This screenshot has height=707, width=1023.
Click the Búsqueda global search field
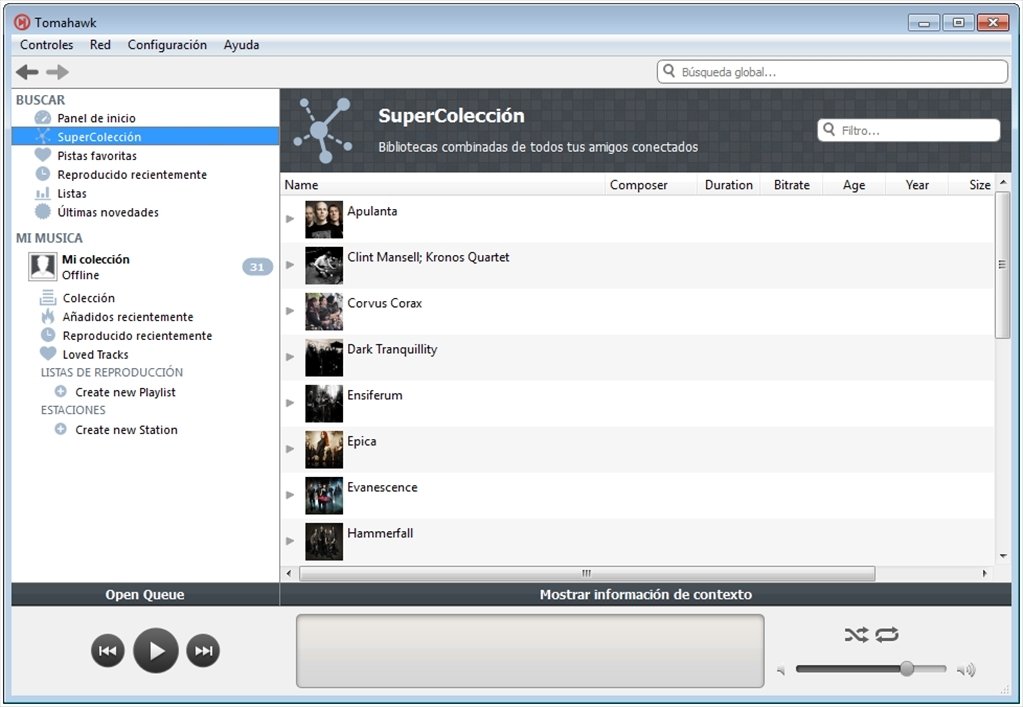[832, 72]
